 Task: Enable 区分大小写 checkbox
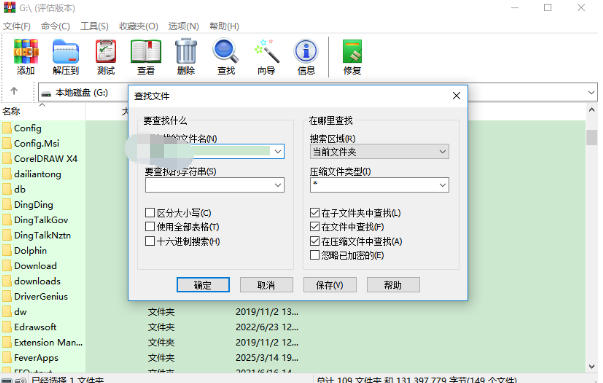pos(150,213)
